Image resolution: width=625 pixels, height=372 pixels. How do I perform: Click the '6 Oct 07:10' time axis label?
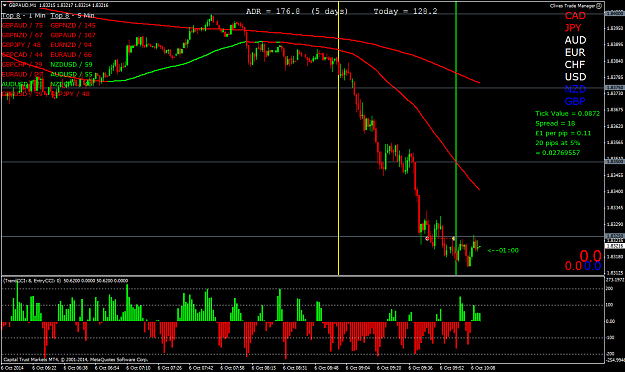click(x=138, y=368)
